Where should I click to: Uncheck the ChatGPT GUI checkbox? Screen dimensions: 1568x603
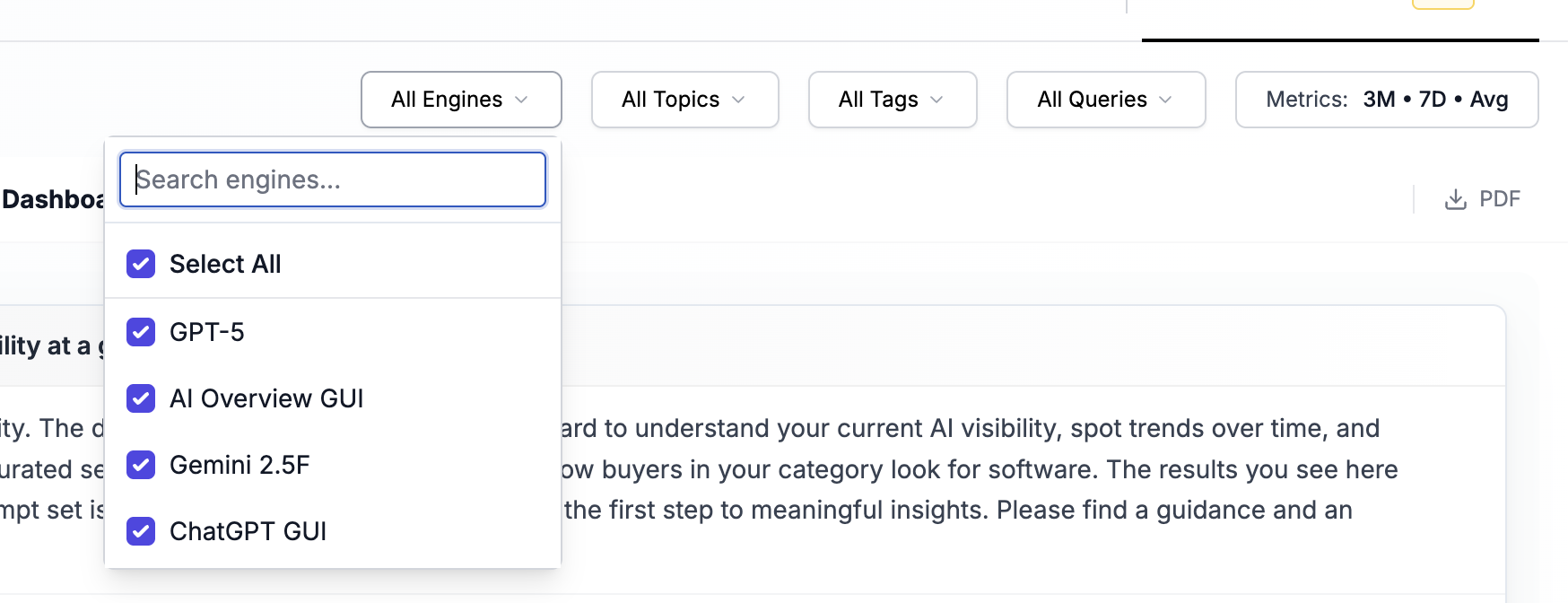(141, 531)
